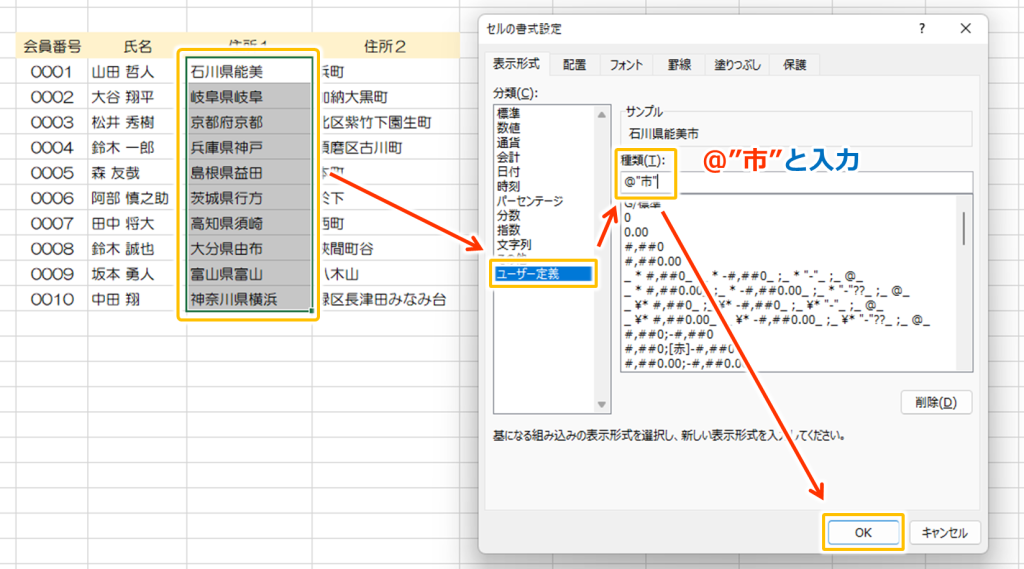Go to the 罫線 tab
1024x569 pixels.
point(679,65)
